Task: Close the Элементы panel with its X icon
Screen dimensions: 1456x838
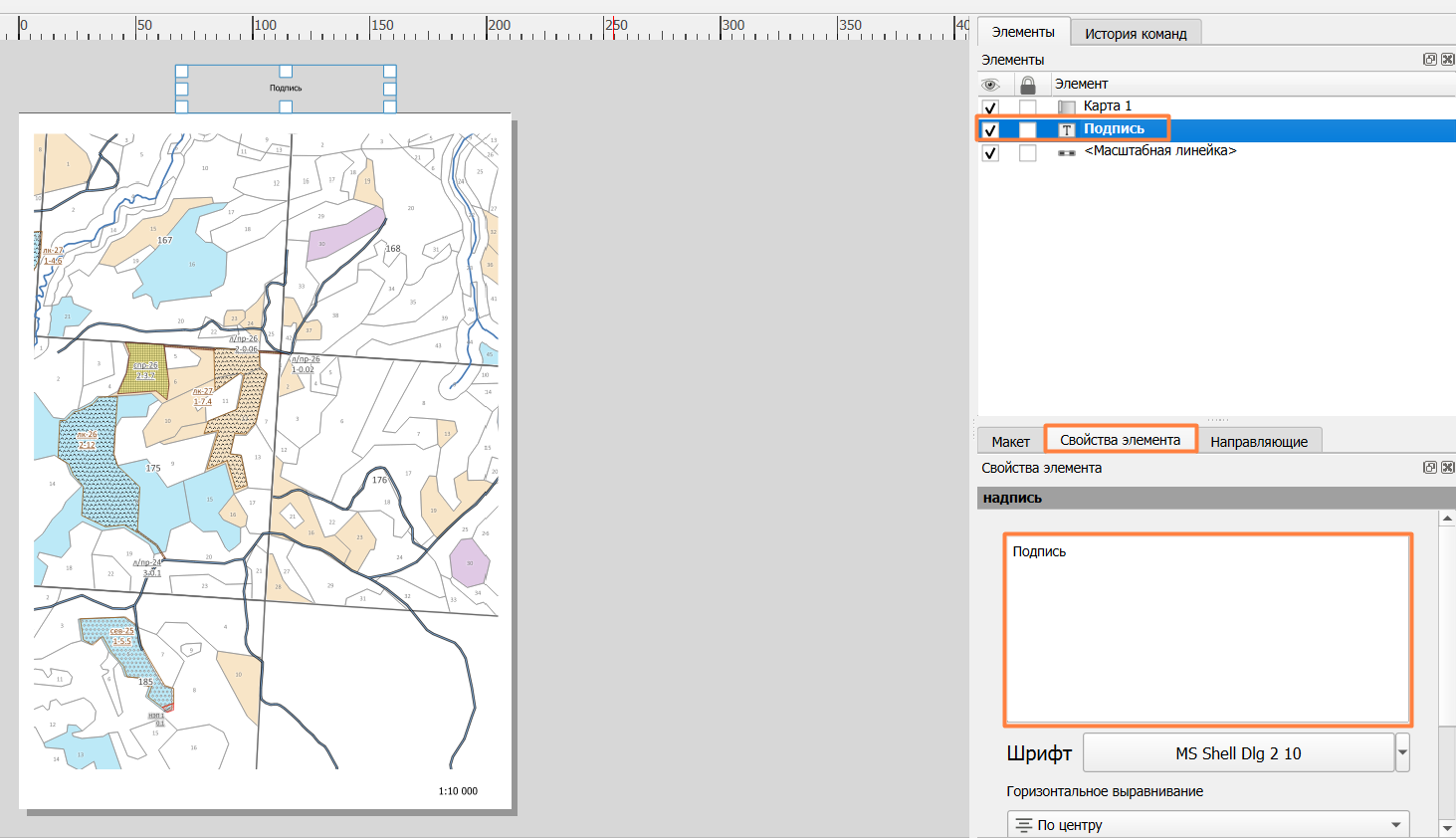Action: pyautogui.click(x=1448, y=60)
